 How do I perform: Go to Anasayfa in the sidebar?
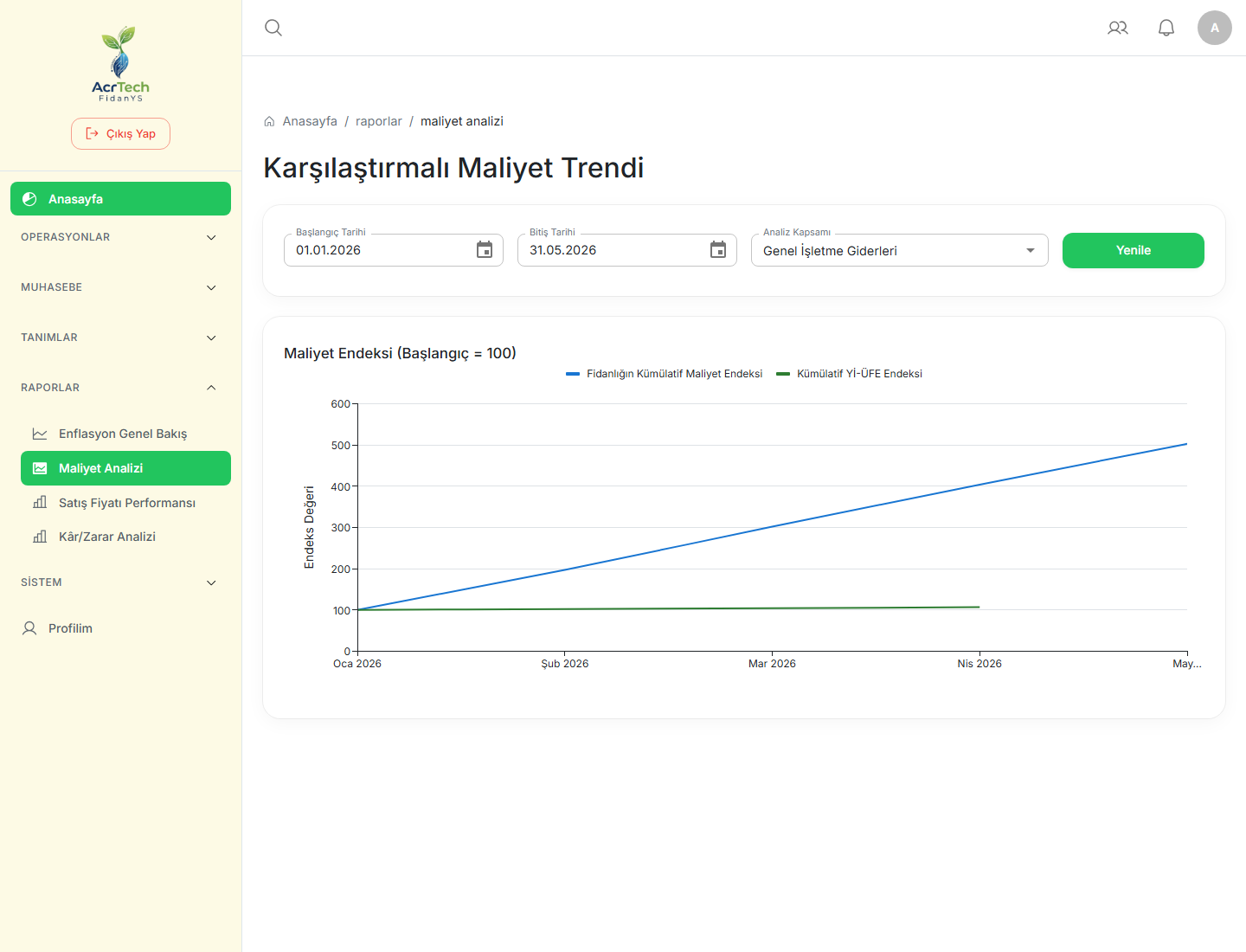pyautogui.click(x=120, y=199)
